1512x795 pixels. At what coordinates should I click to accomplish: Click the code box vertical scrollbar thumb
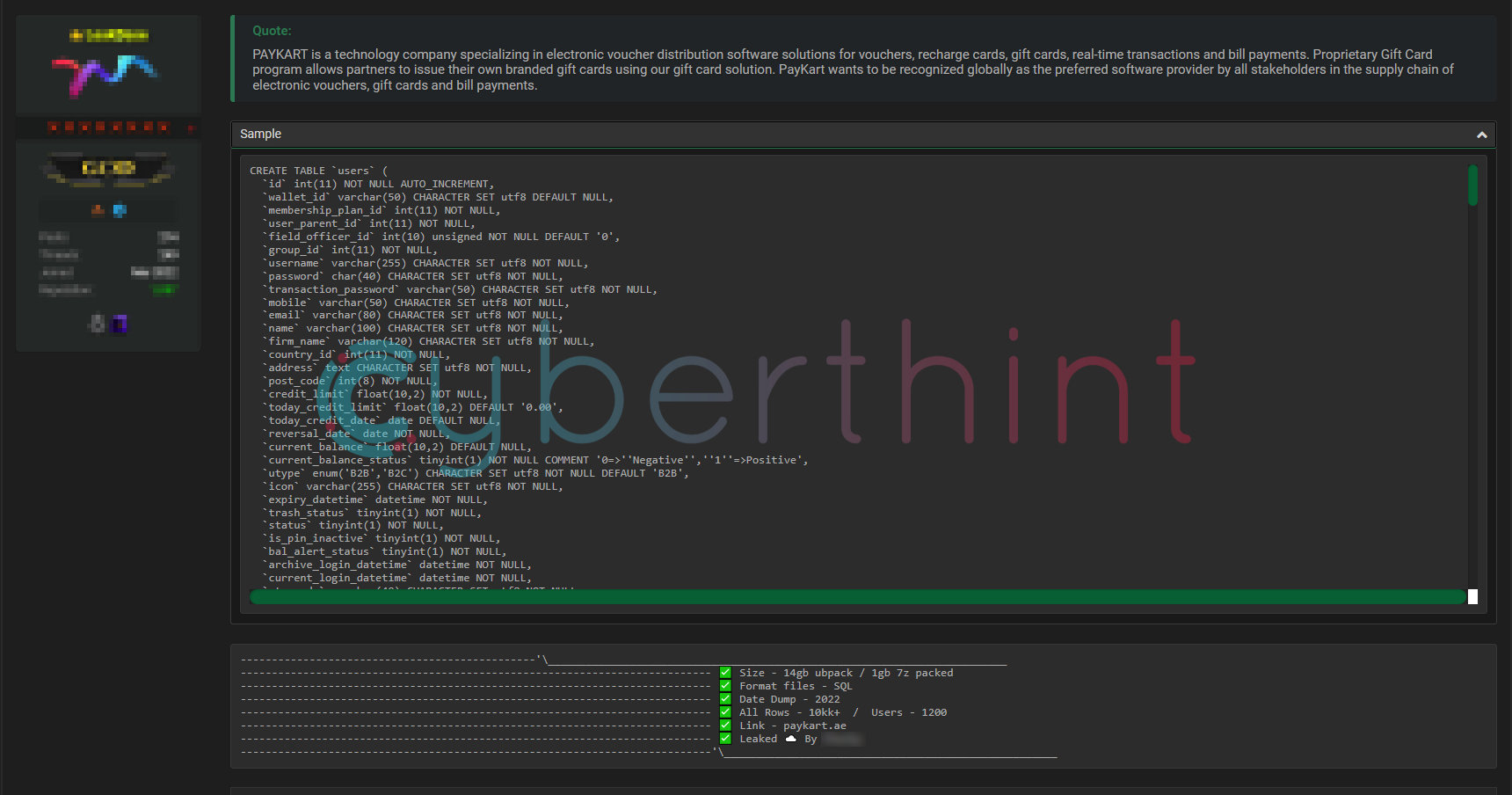point(1472,186)
